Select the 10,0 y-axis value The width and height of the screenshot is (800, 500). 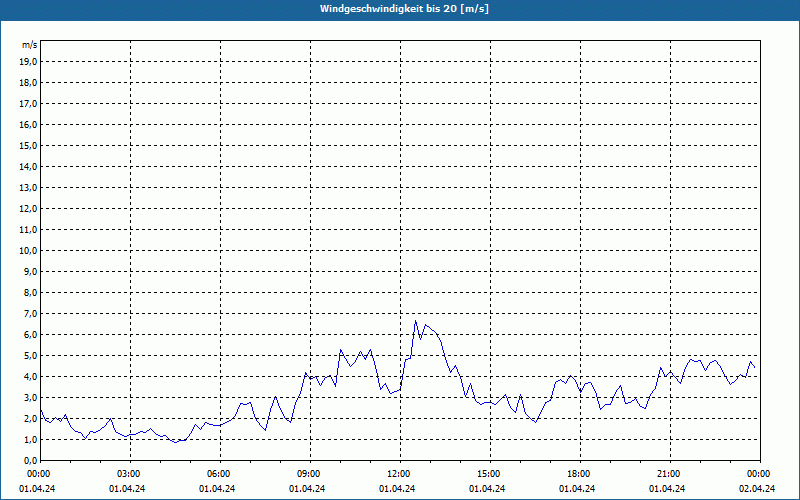(x=28, y=251)
